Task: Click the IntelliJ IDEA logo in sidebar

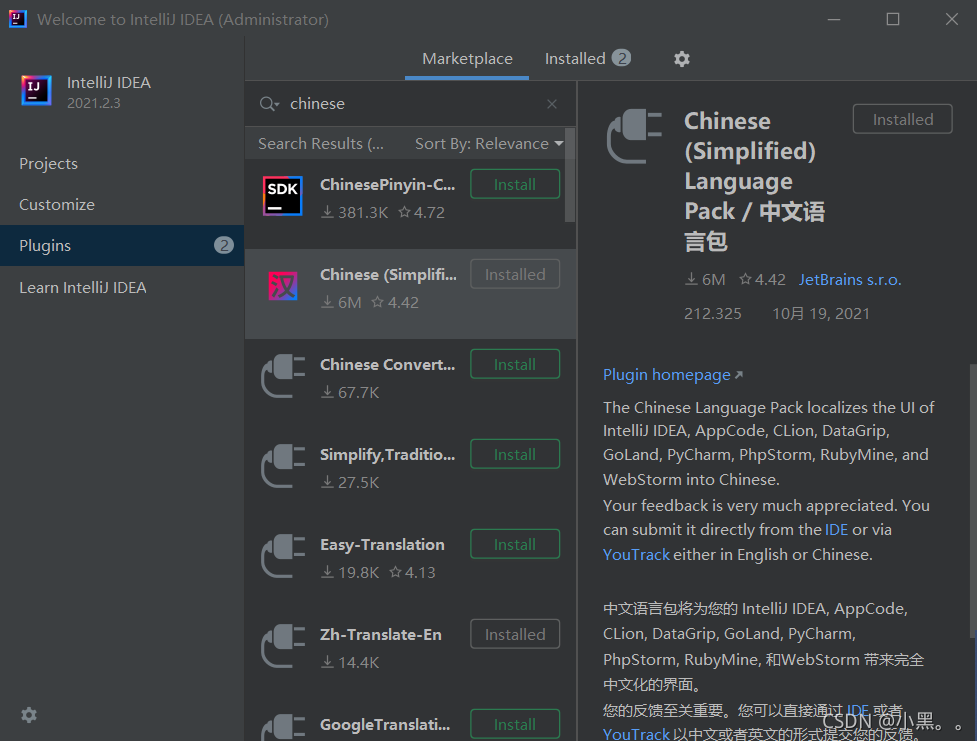Action: tap(36, 90)
